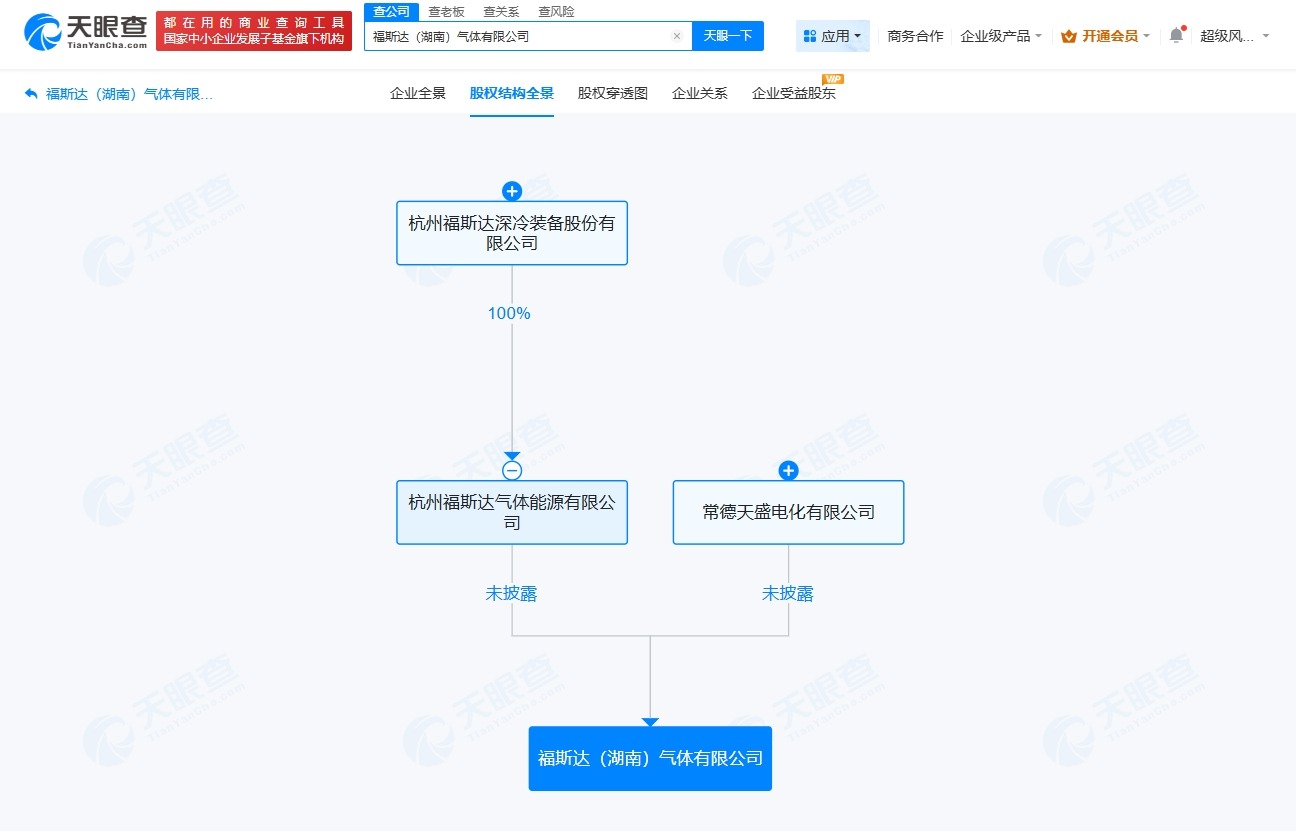Viewport: 1296px width, 831px height.
Task: Switch to the 股权穿透图 tab
Action: tap(612, 92)
